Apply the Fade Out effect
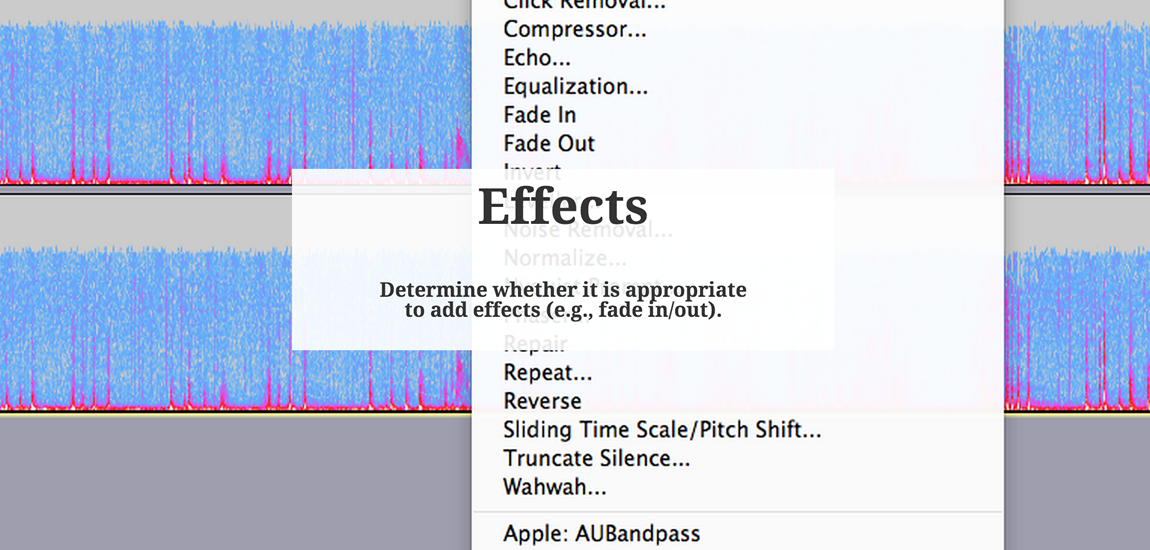 pyautogui.click(x=549, y=144)
